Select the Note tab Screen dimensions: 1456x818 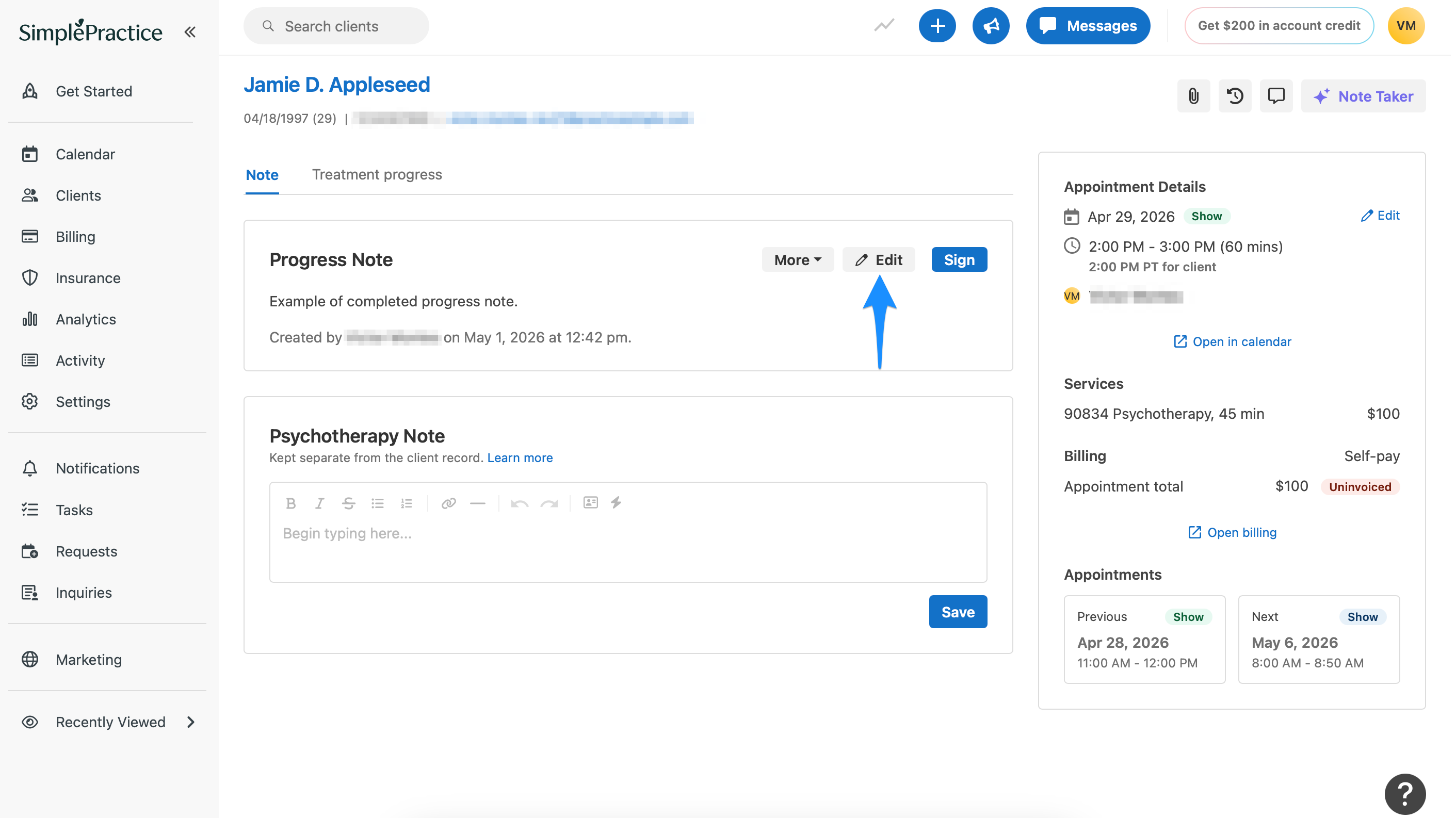[x=262, y=174]
